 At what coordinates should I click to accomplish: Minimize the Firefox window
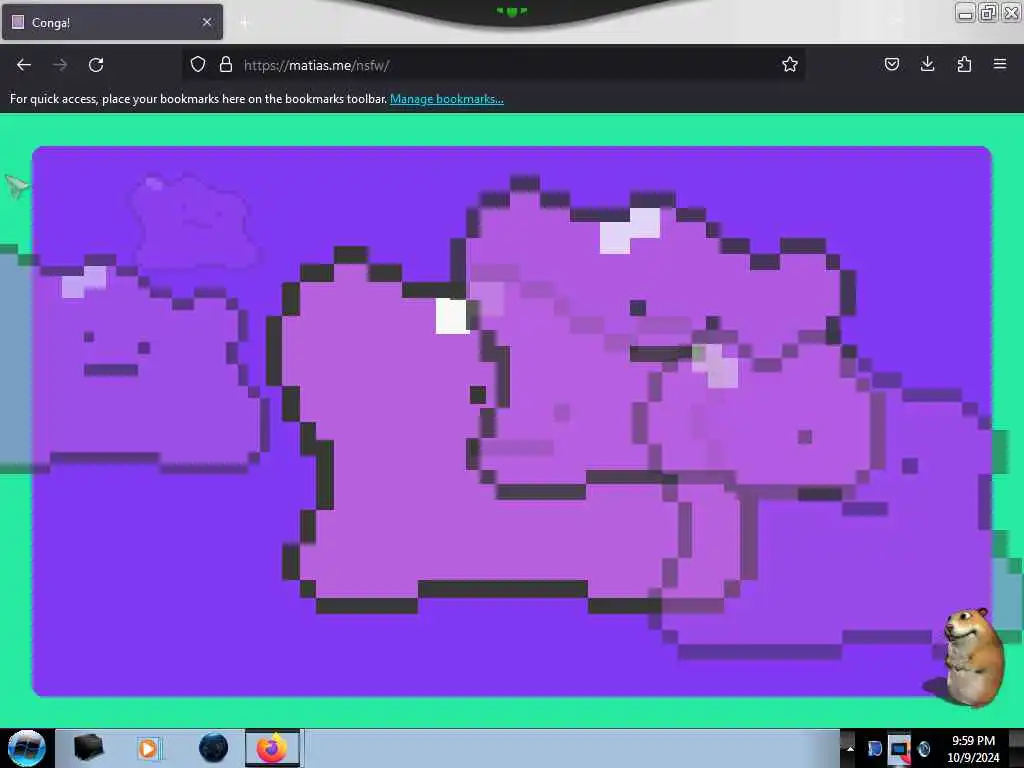click(x=965, y=12)
